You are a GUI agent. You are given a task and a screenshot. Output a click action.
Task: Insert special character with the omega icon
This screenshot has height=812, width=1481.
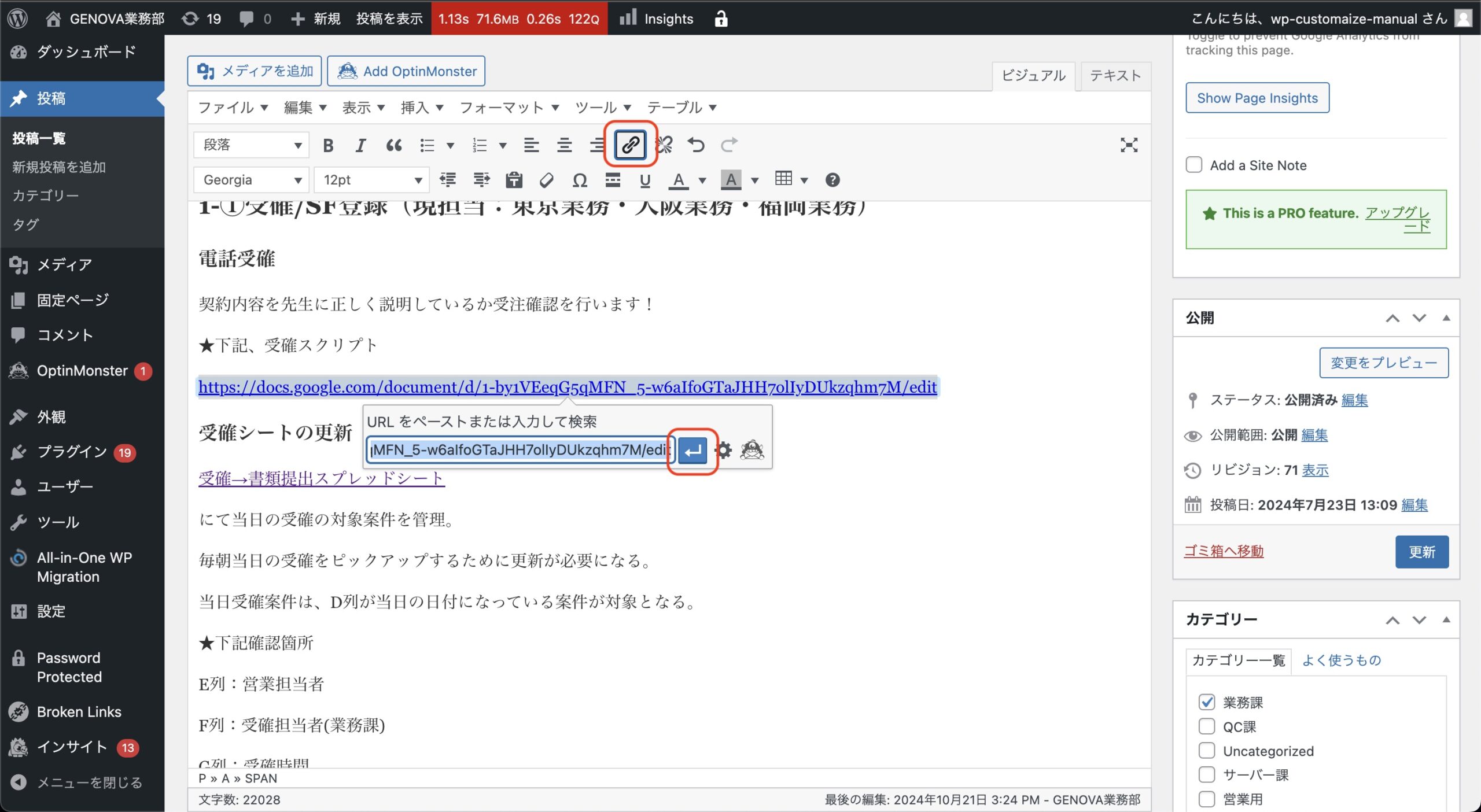[580, 180]
